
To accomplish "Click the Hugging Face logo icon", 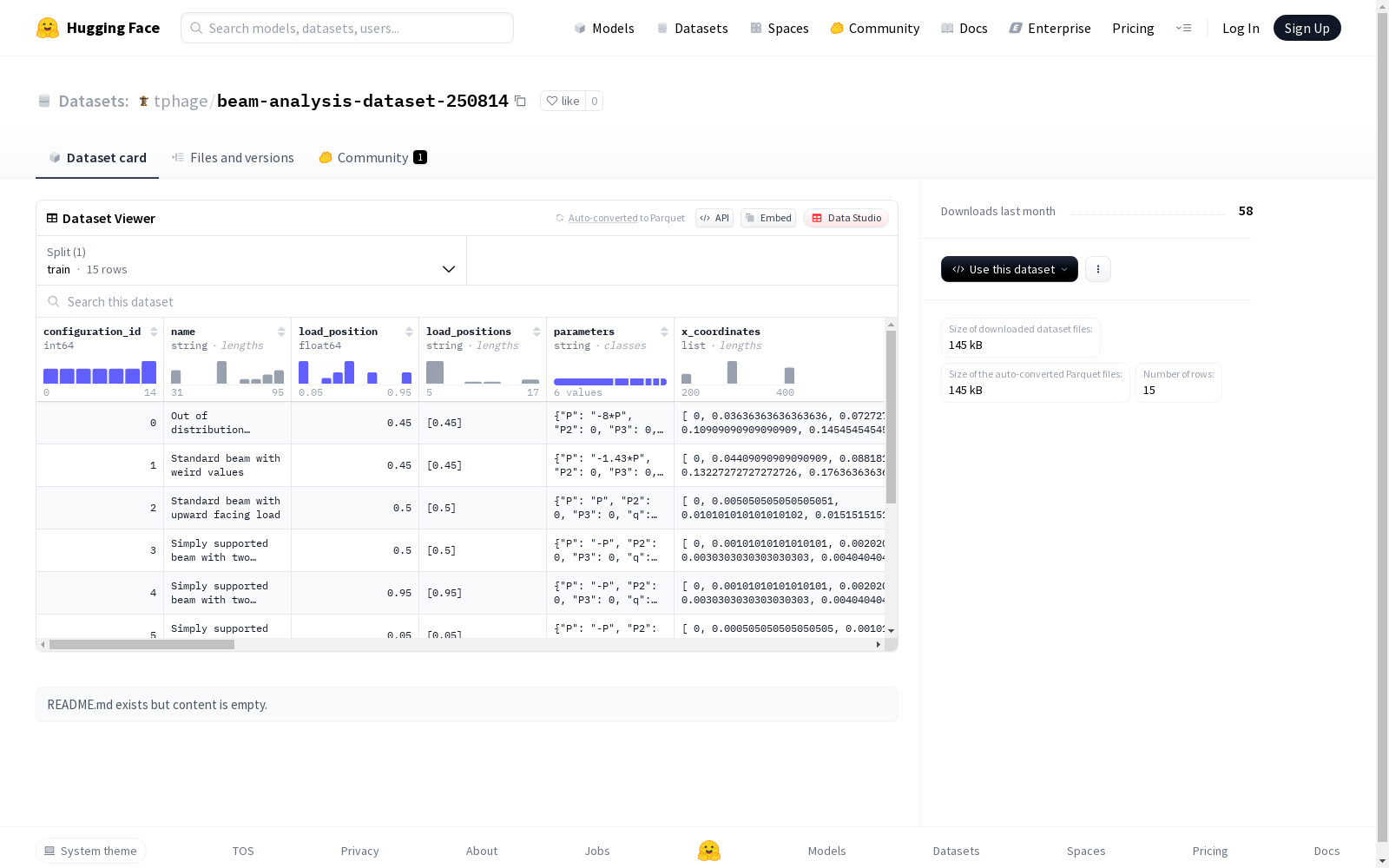I will [x=48, y=28].
